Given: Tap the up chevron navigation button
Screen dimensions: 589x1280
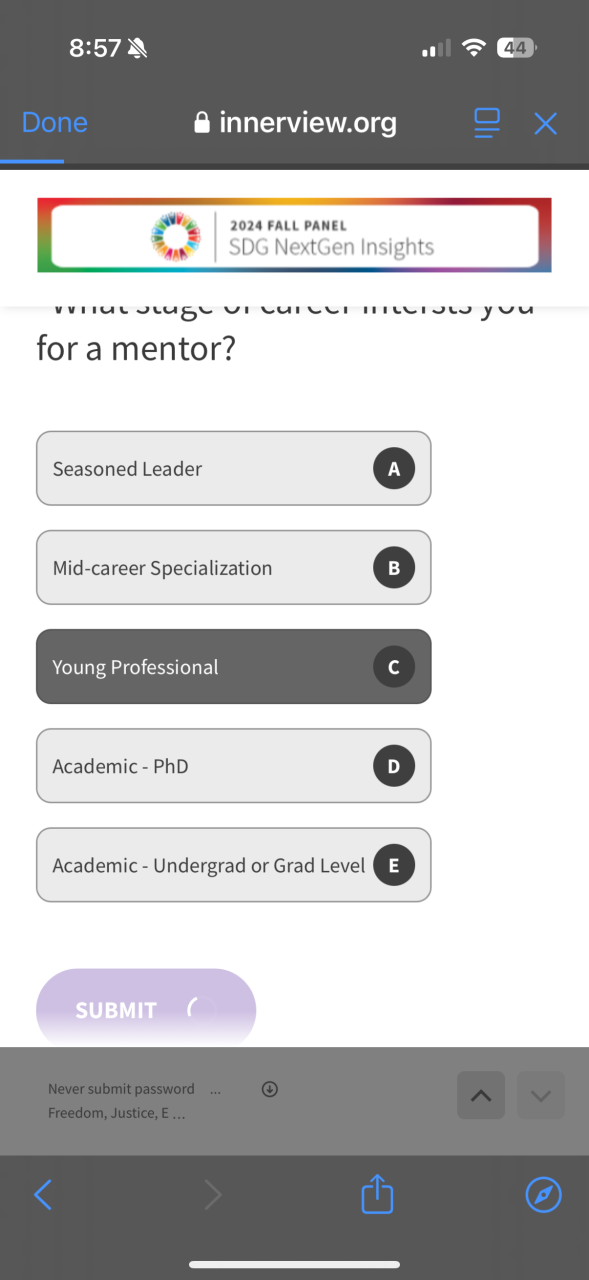Looking at the screenshot, I should (x=481, y=1095).
